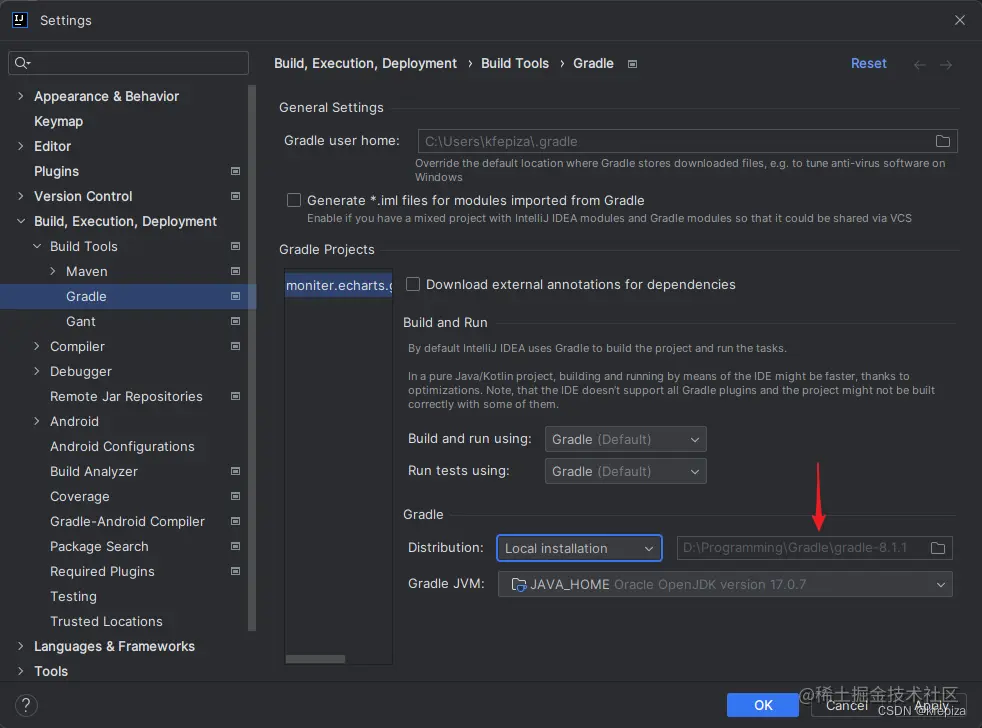Viewport: 982px width, 728px height.
Task: Open Trusted Locations settings
Action: (106, 621)
